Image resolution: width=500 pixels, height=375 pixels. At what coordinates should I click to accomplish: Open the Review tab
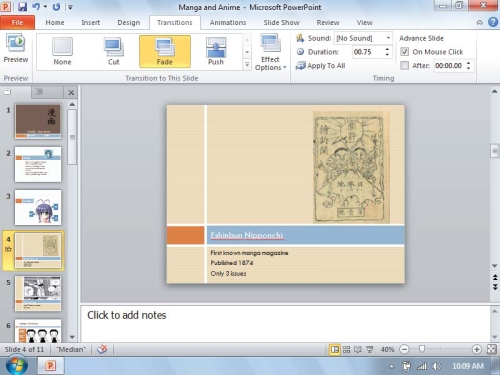[x=328, y=22]
